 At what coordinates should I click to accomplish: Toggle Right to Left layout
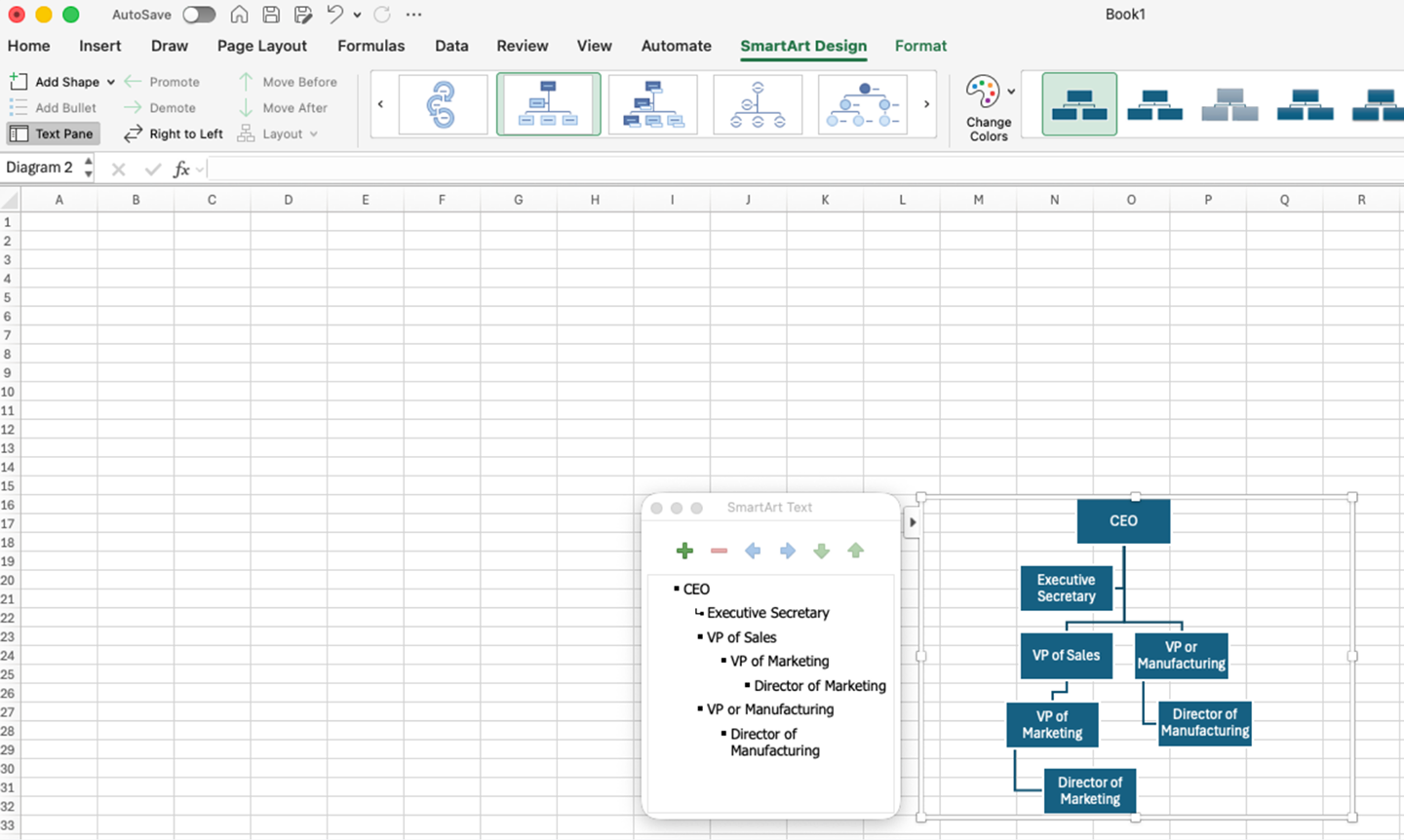[174, 134]
